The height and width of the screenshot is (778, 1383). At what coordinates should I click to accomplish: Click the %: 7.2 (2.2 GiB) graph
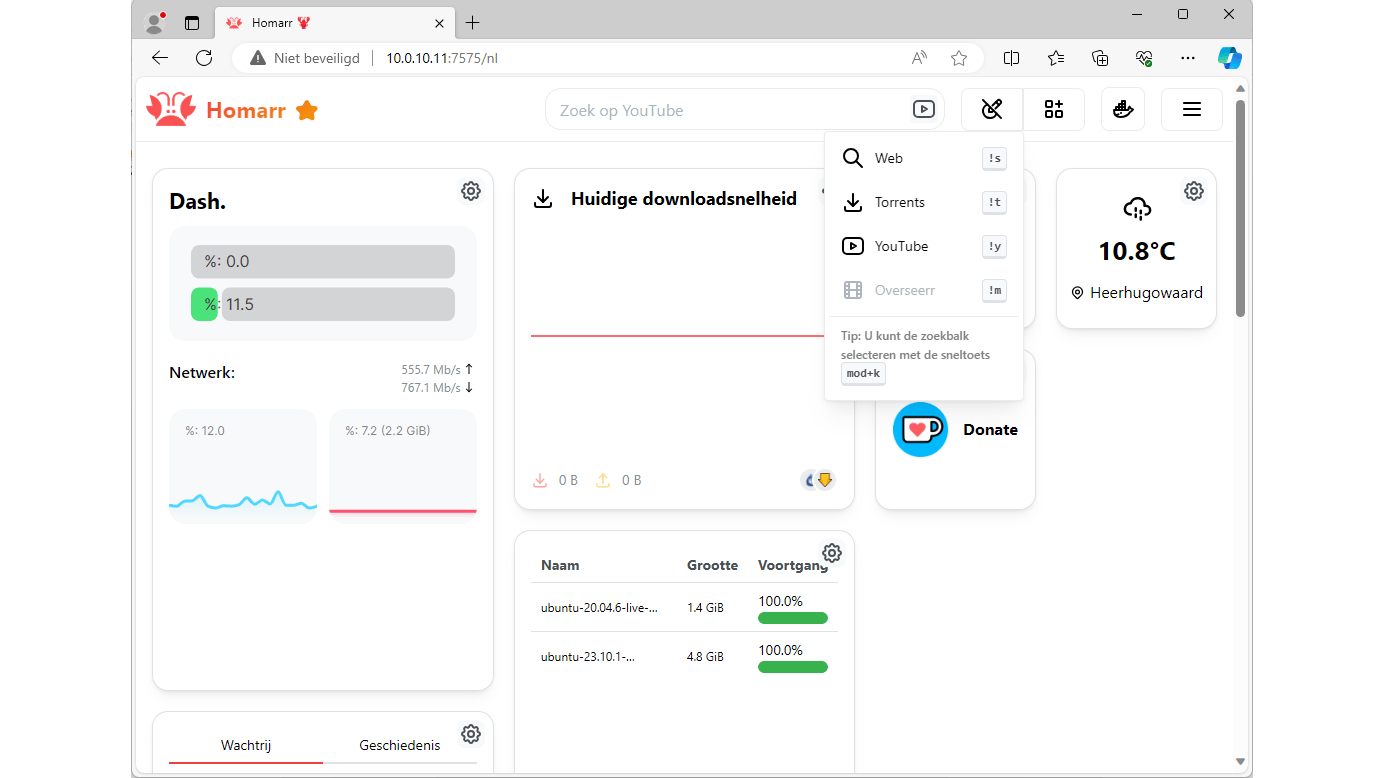[403, 466]
